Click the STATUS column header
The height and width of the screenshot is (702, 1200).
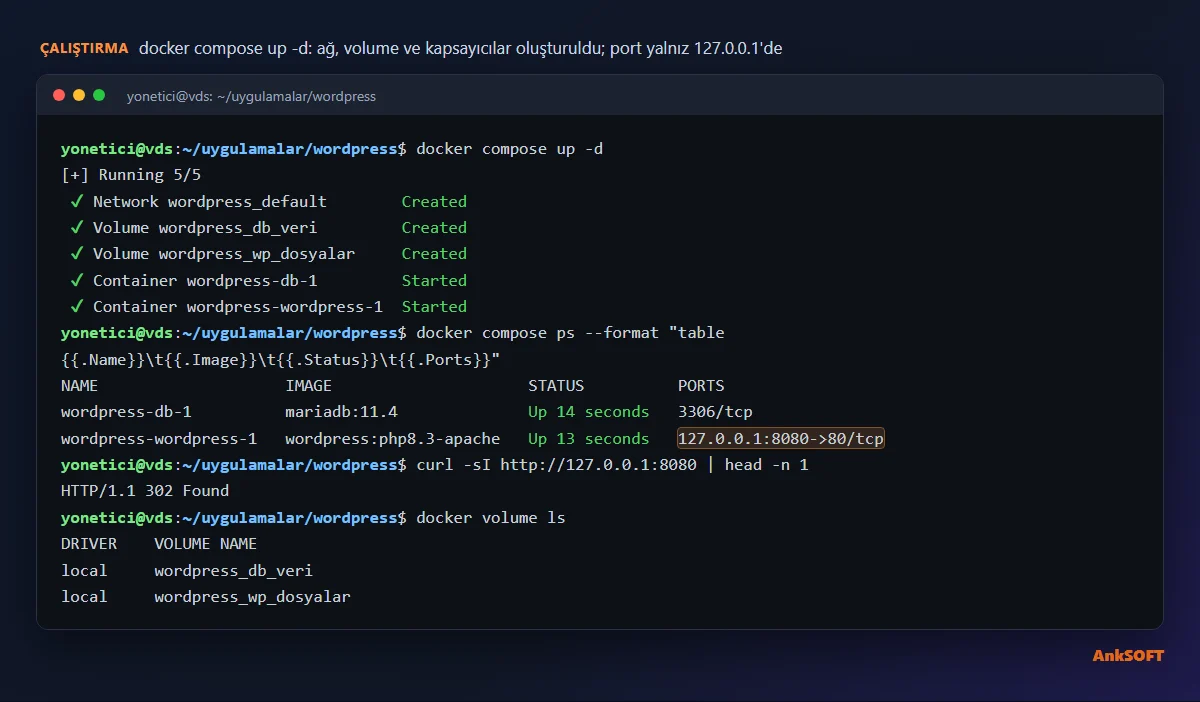[556, 386]
